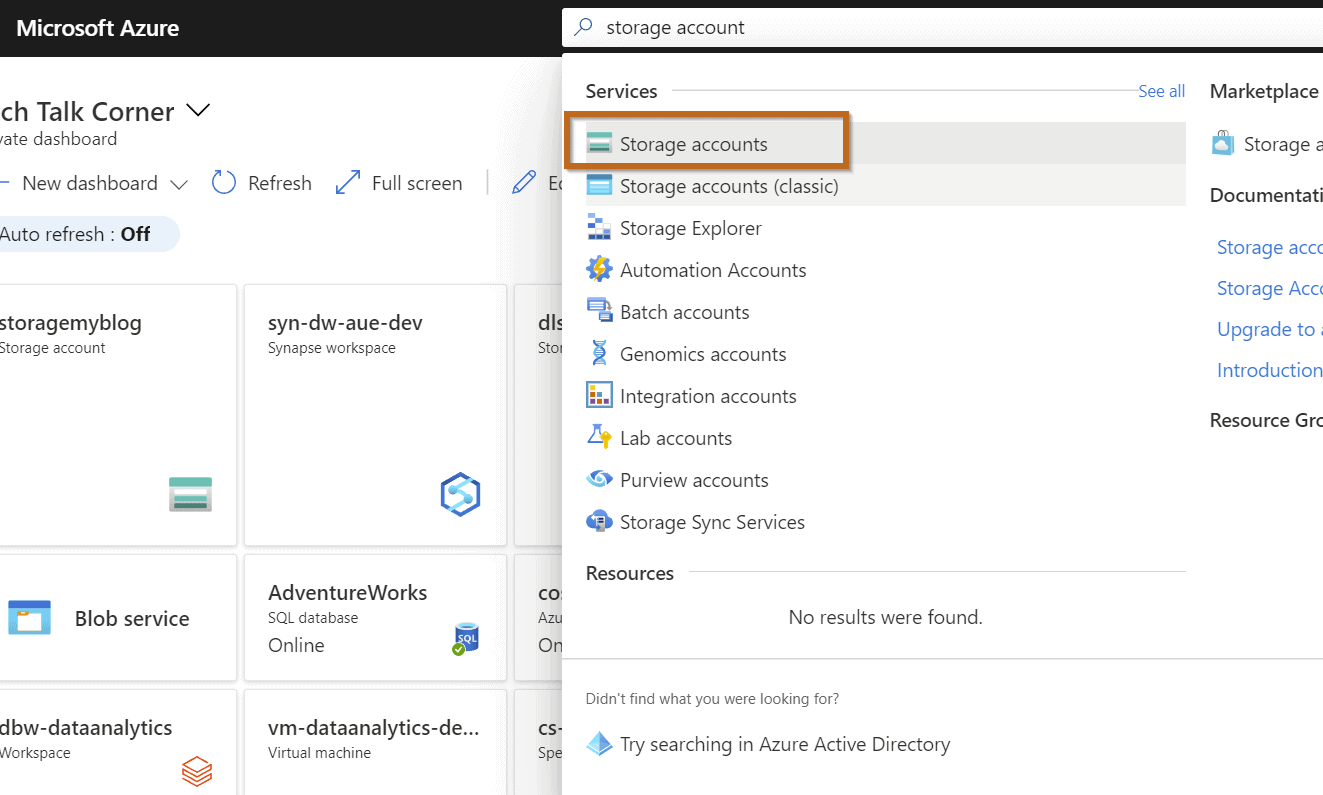Open the vm-dataanalytics-de... tile
The width and height of the screenshot is (1323, 795).
374,742
